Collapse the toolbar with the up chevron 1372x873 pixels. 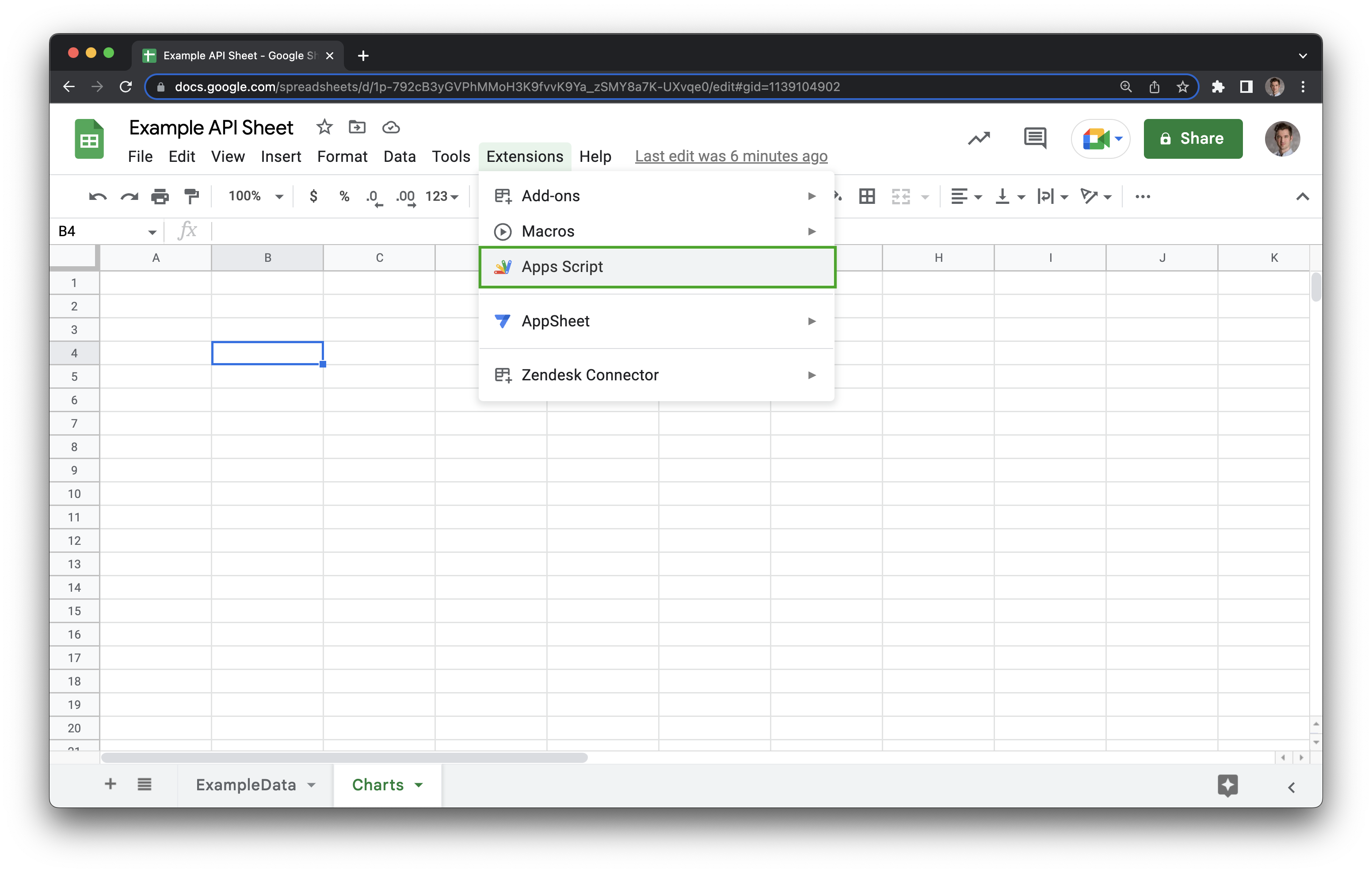tap(1302, 197)
